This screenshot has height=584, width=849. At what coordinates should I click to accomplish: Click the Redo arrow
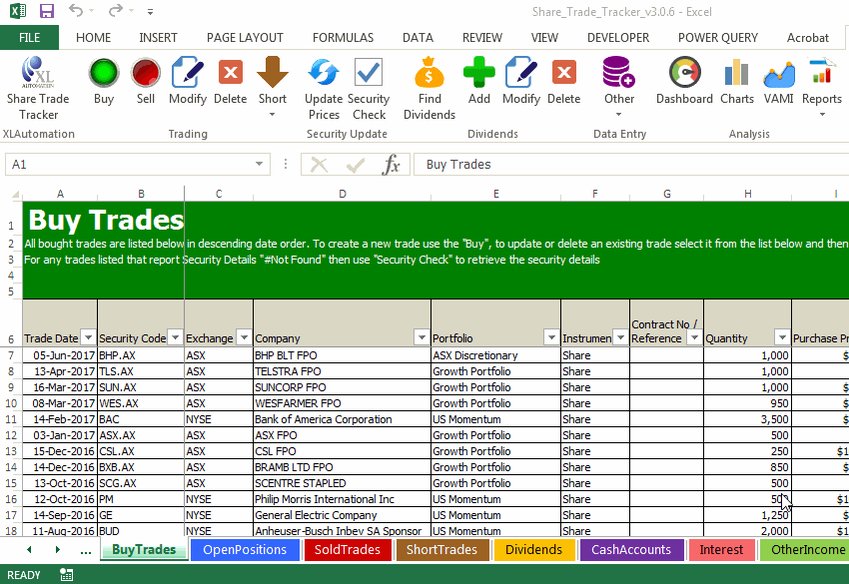click(x=115, y=11)
